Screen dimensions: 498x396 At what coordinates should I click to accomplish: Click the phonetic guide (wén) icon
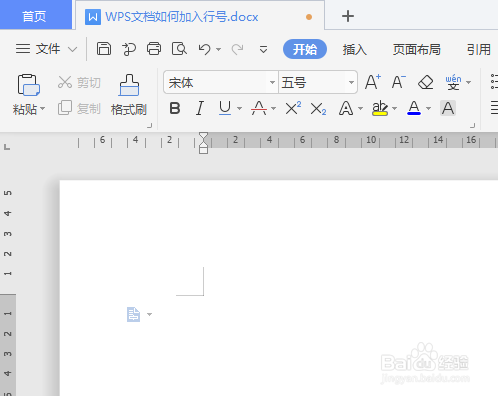[453, 82]
